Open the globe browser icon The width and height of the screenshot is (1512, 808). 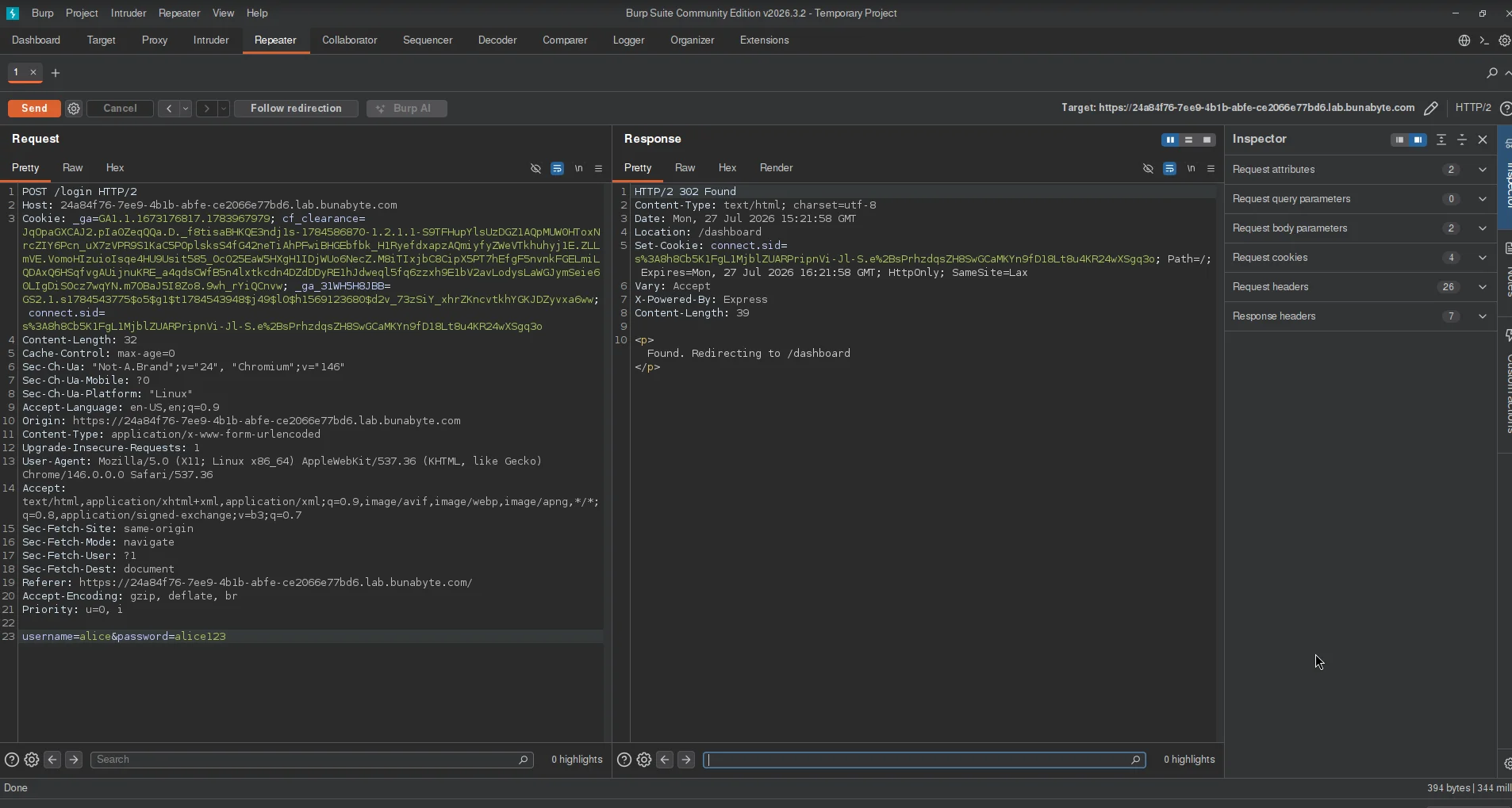1464,40
